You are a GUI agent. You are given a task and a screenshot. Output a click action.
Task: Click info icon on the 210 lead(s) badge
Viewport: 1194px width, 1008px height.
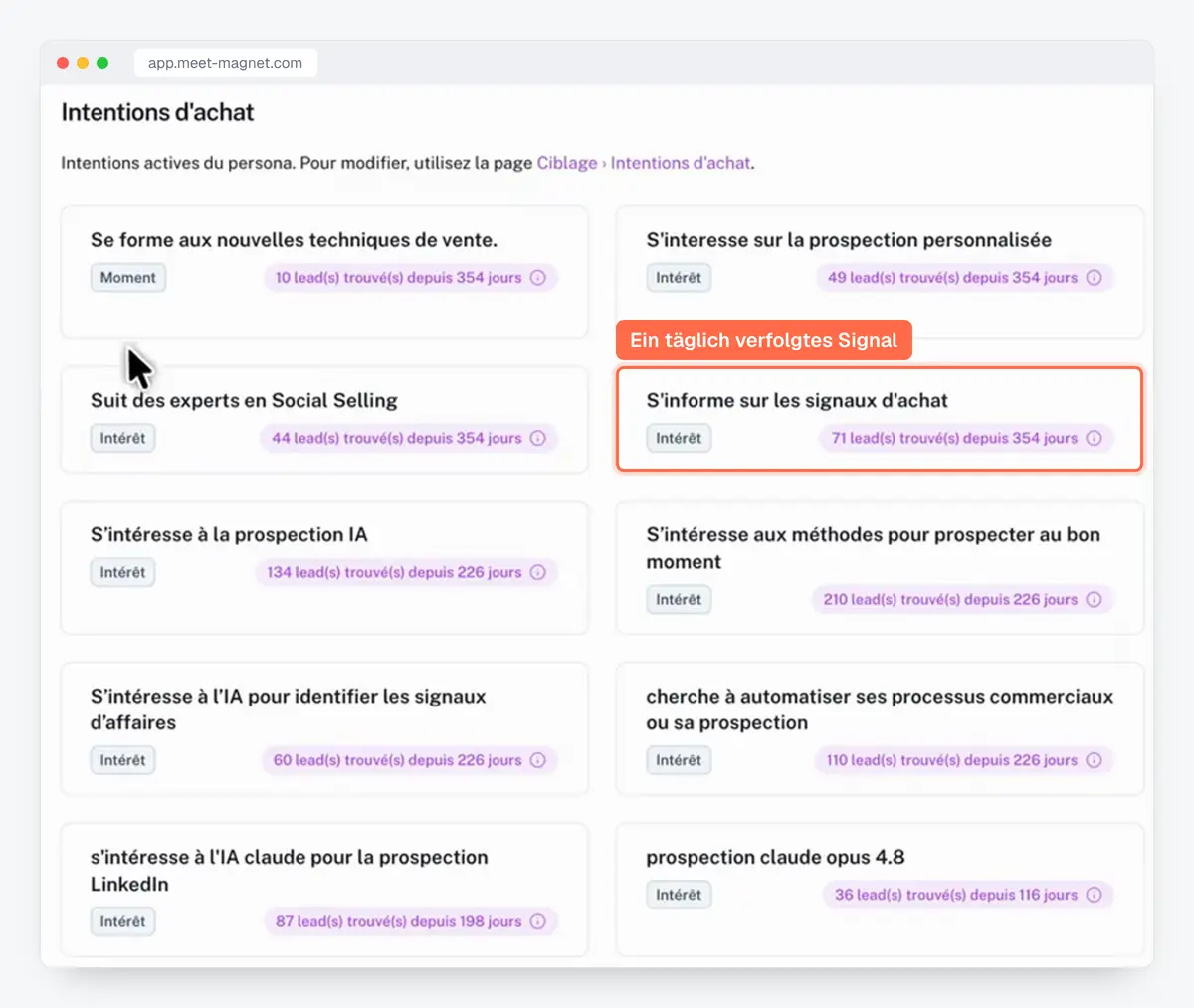(x=1094, y=599)
